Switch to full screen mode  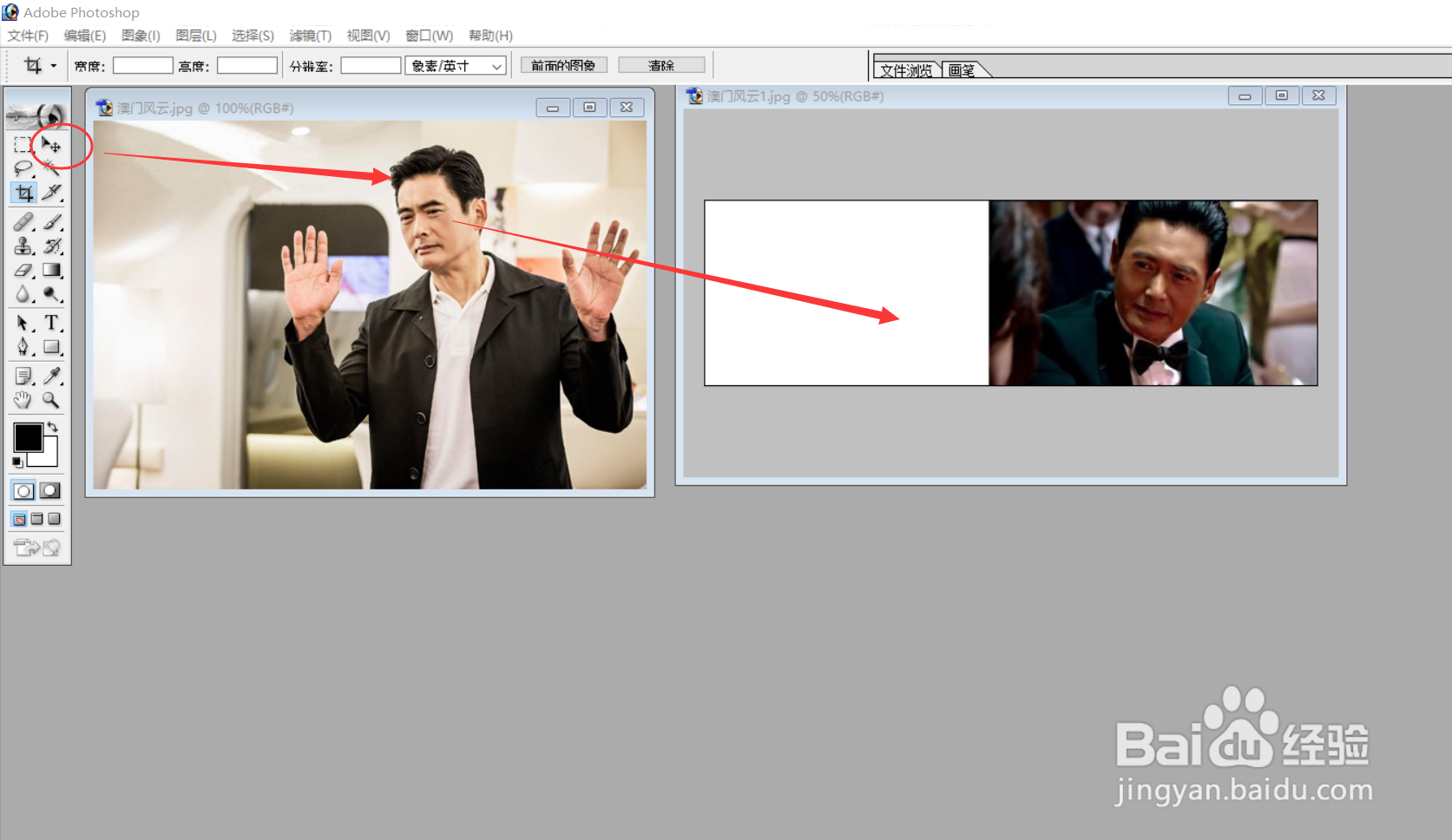click(x=54, y=519)
